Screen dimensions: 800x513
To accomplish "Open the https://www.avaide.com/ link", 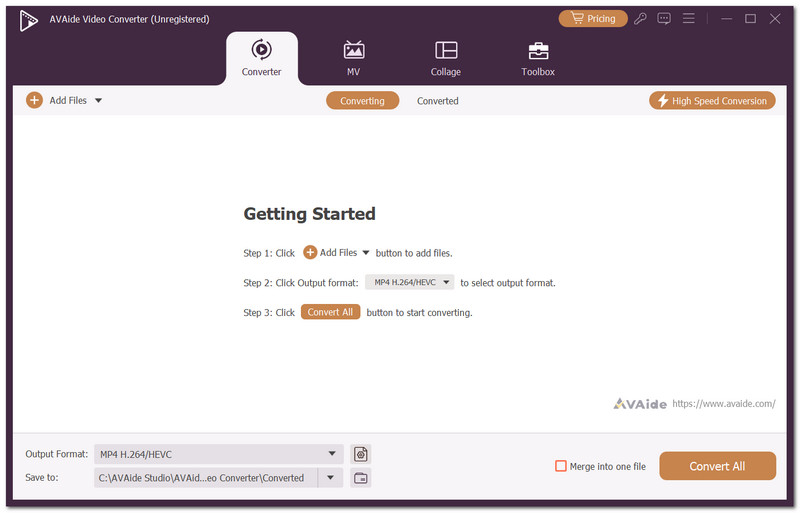I will coord(723,404).
